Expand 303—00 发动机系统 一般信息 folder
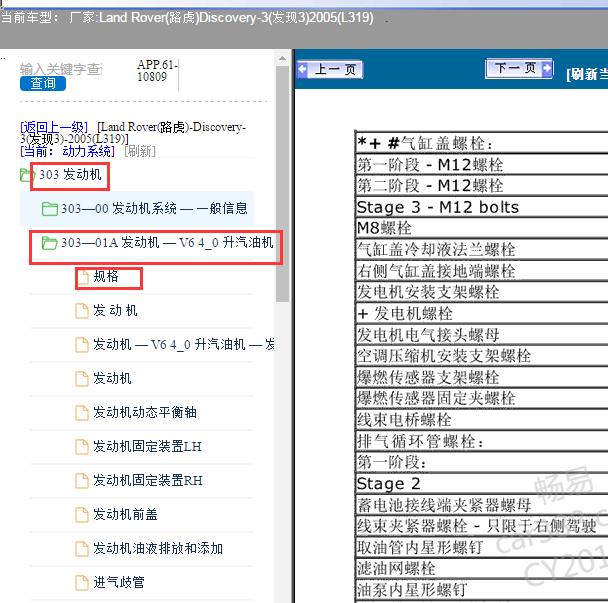Viewport: 608px width, 603px height. (154, 209)
